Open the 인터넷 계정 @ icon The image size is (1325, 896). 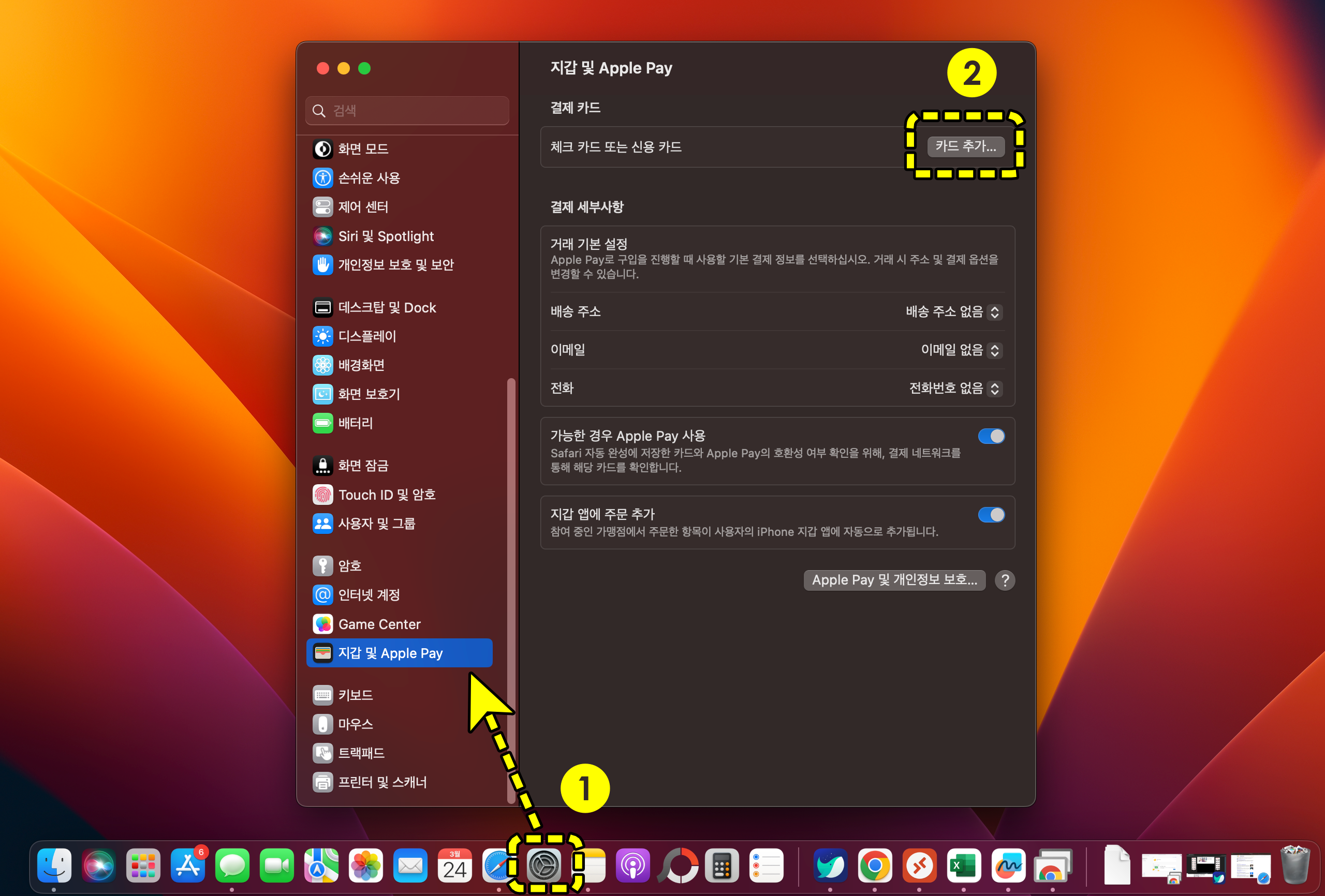322,594
